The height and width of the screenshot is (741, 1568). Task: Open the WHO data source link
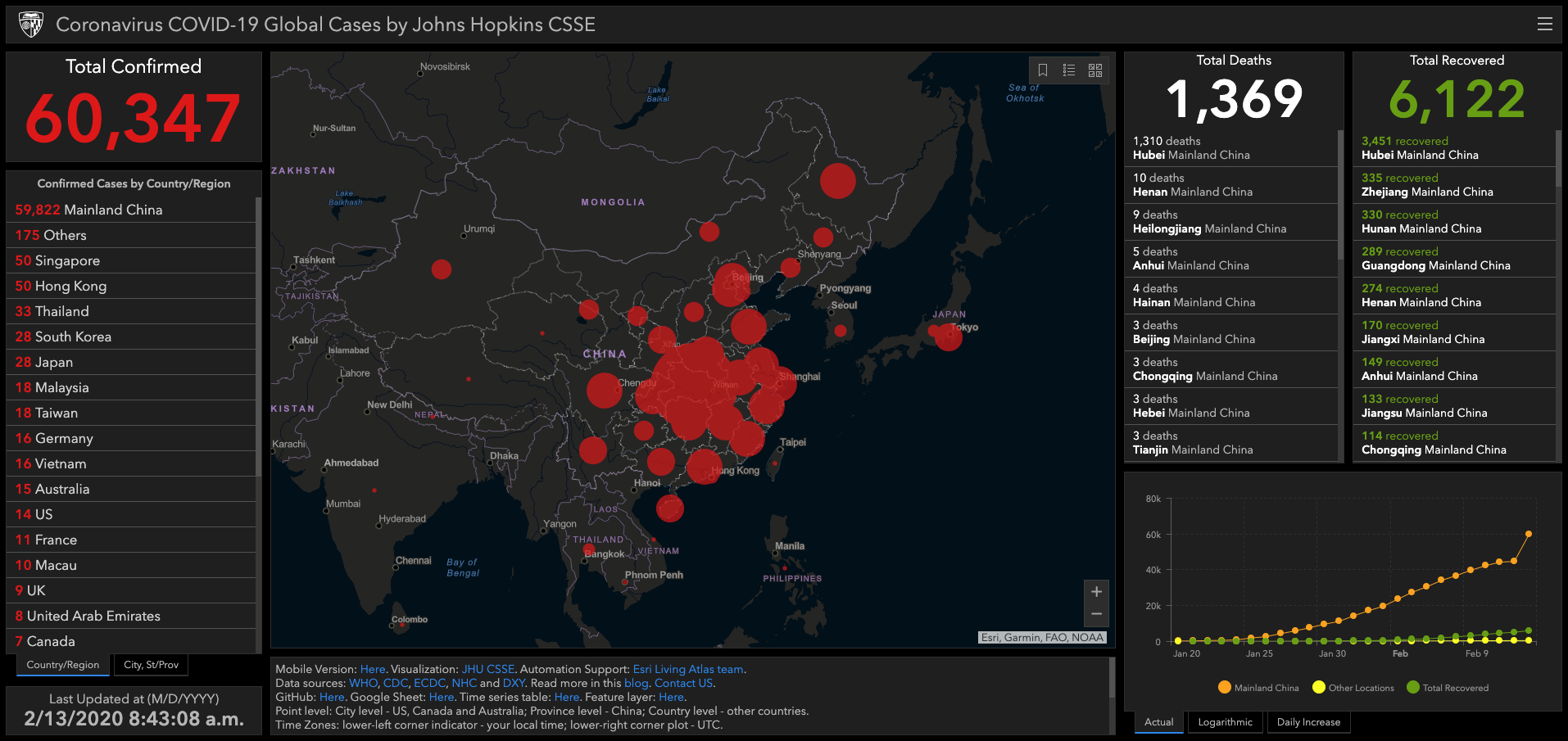click(364, 683)
